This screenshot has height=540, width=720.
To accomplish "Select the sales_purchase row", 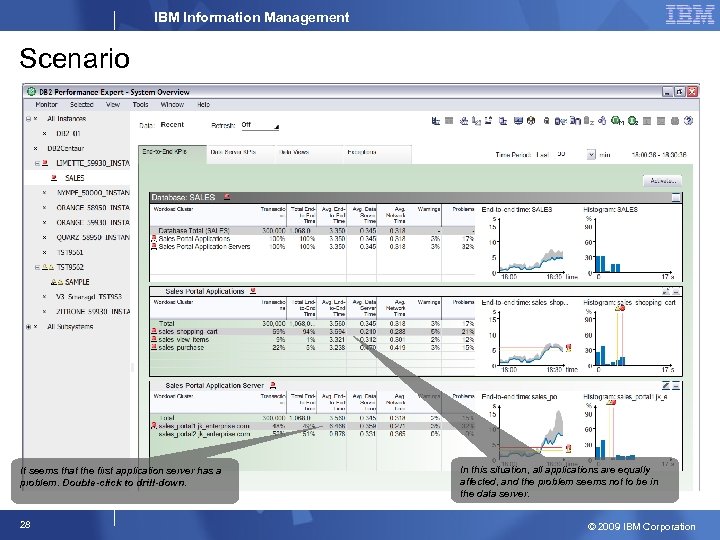I will tap(313, 347).
